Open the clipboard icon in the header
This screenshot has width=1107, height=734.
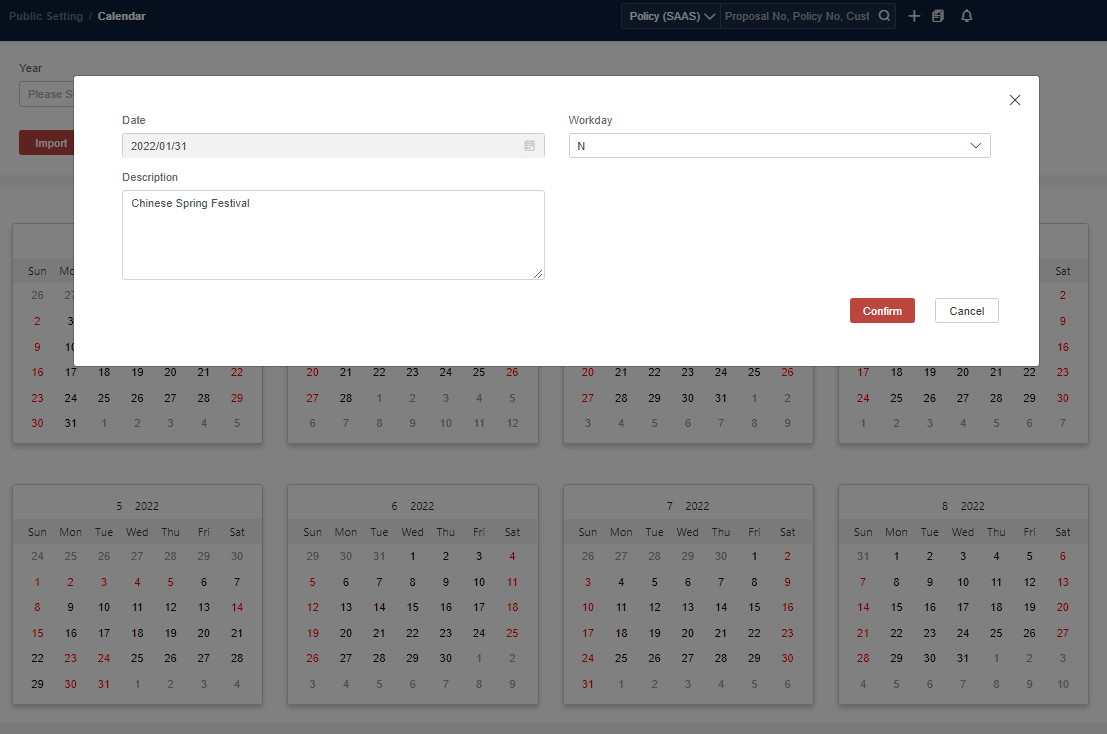tap(938, 16)
